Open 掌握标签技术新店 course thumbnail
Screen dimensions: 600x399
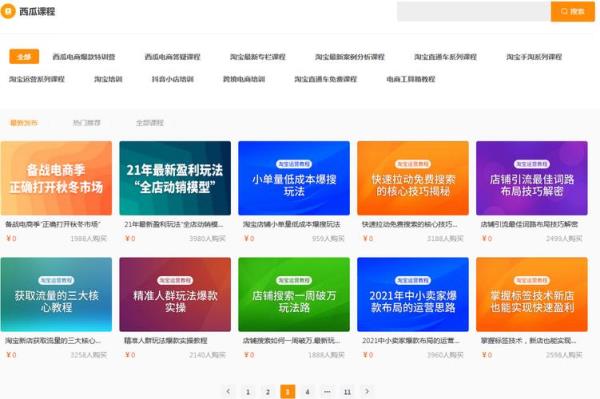(532, 294)
